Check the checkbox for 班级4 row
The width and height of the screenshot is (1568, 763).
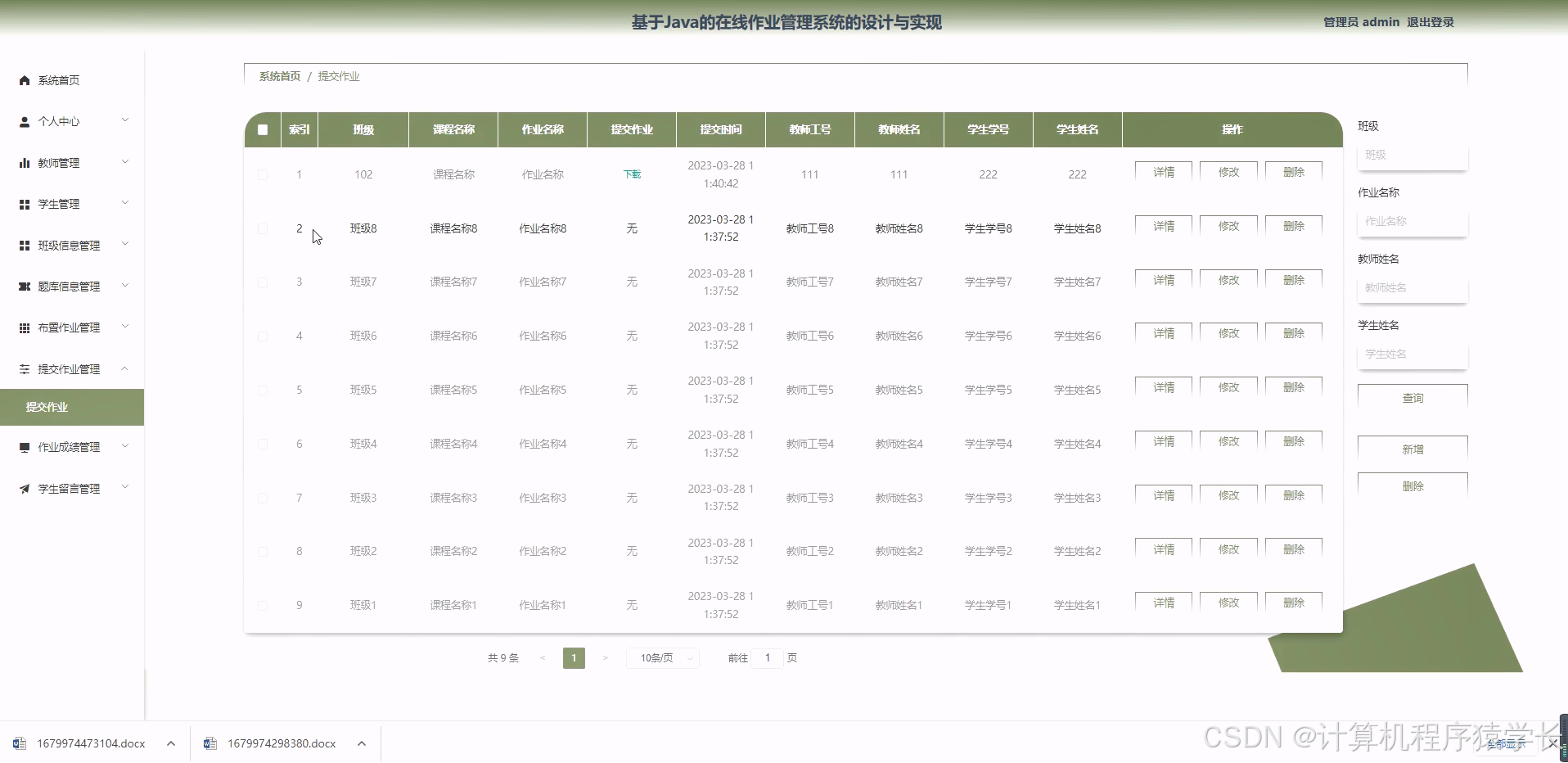point(263,444)
